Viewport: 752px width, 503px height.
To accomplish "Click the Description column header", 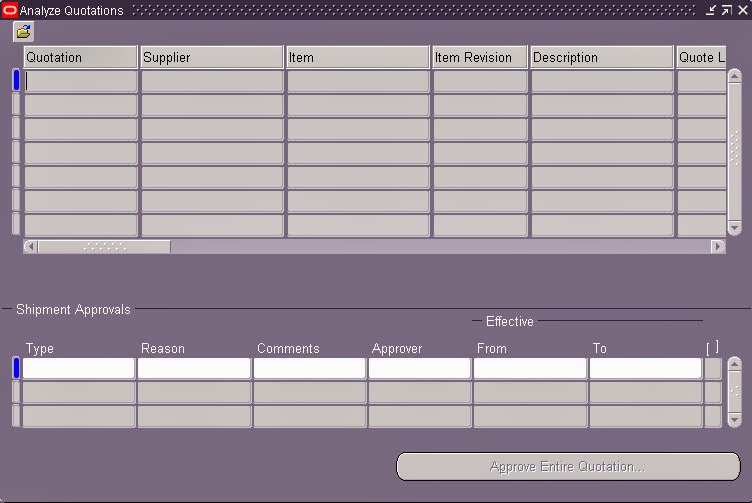I will [x=602, y=58].
